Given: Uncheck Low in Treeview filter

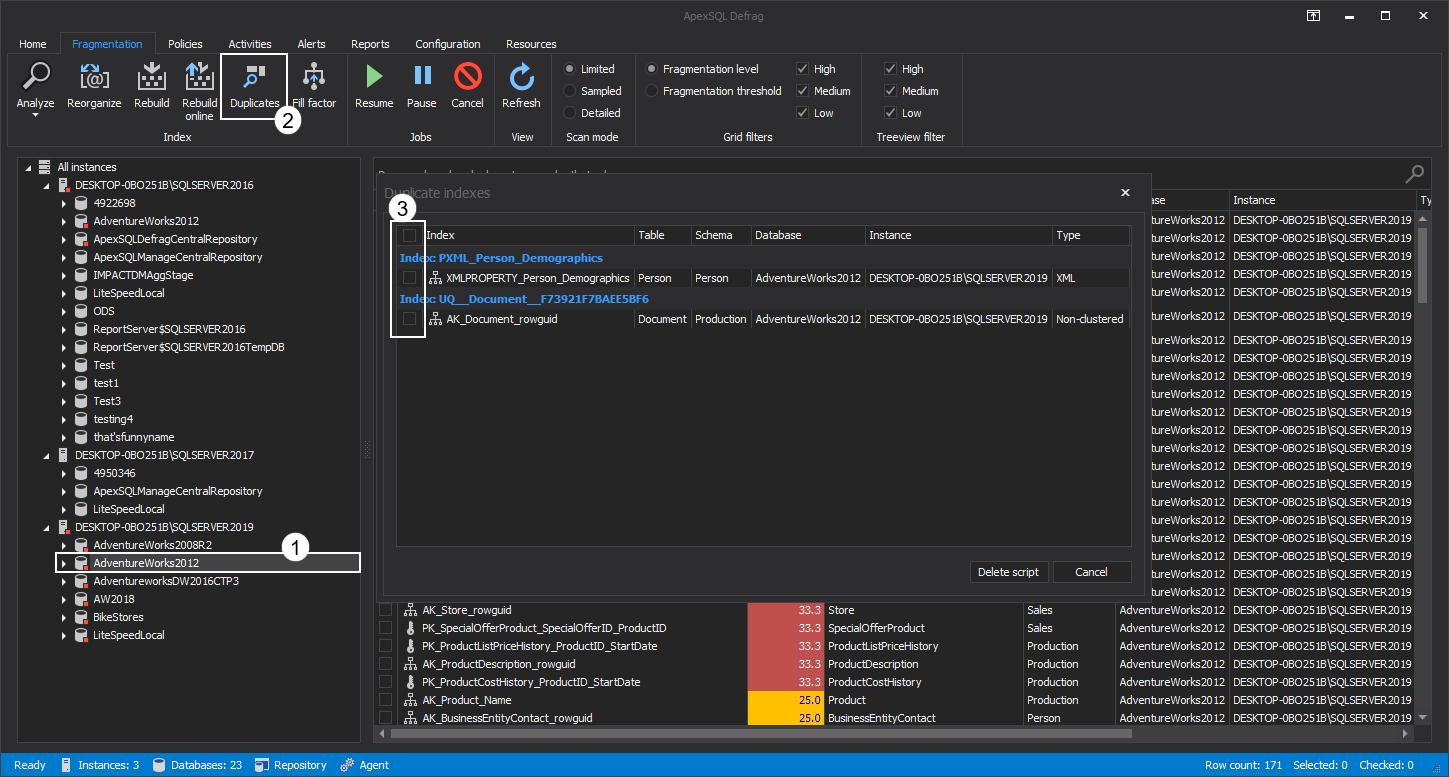Looking at the screenshot, I should point(890,113).
